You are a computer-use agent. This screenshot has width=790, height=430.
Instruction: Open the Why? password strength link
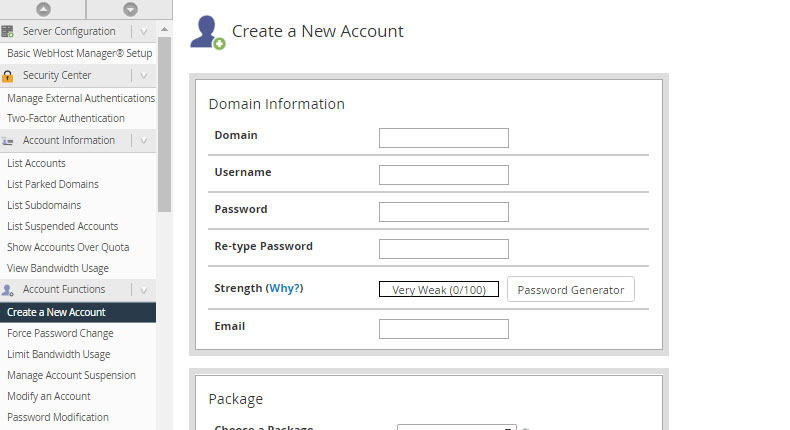pyautogui.click(x=284, y=288)
